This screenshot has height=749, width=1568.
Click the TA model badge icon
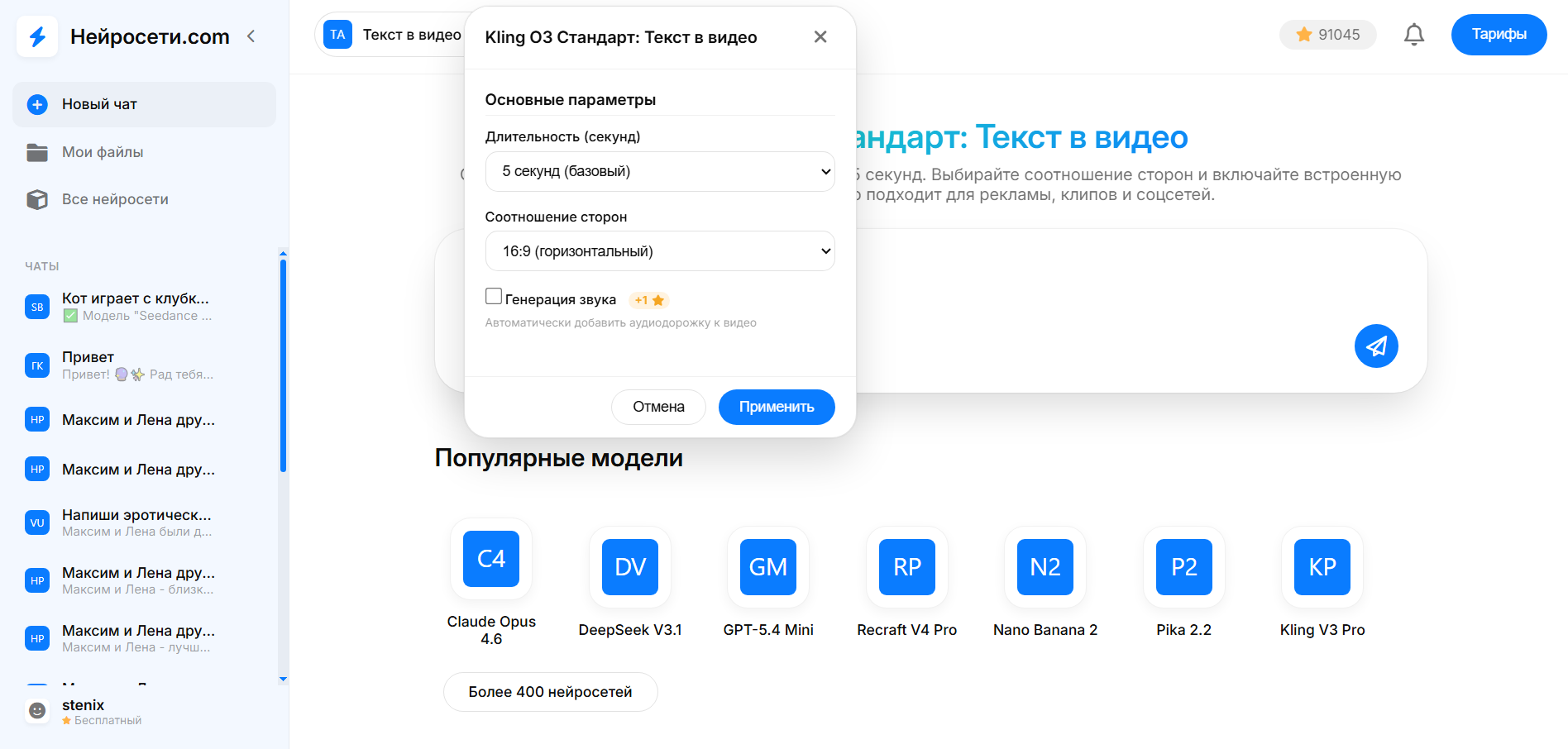(337, 35)
